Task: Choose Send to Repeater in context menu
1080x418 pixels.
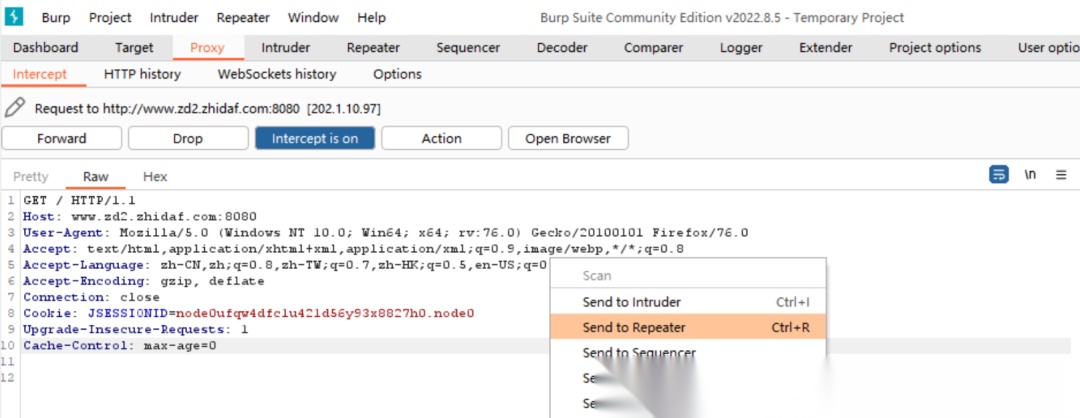Action: (x=688, y=327)
